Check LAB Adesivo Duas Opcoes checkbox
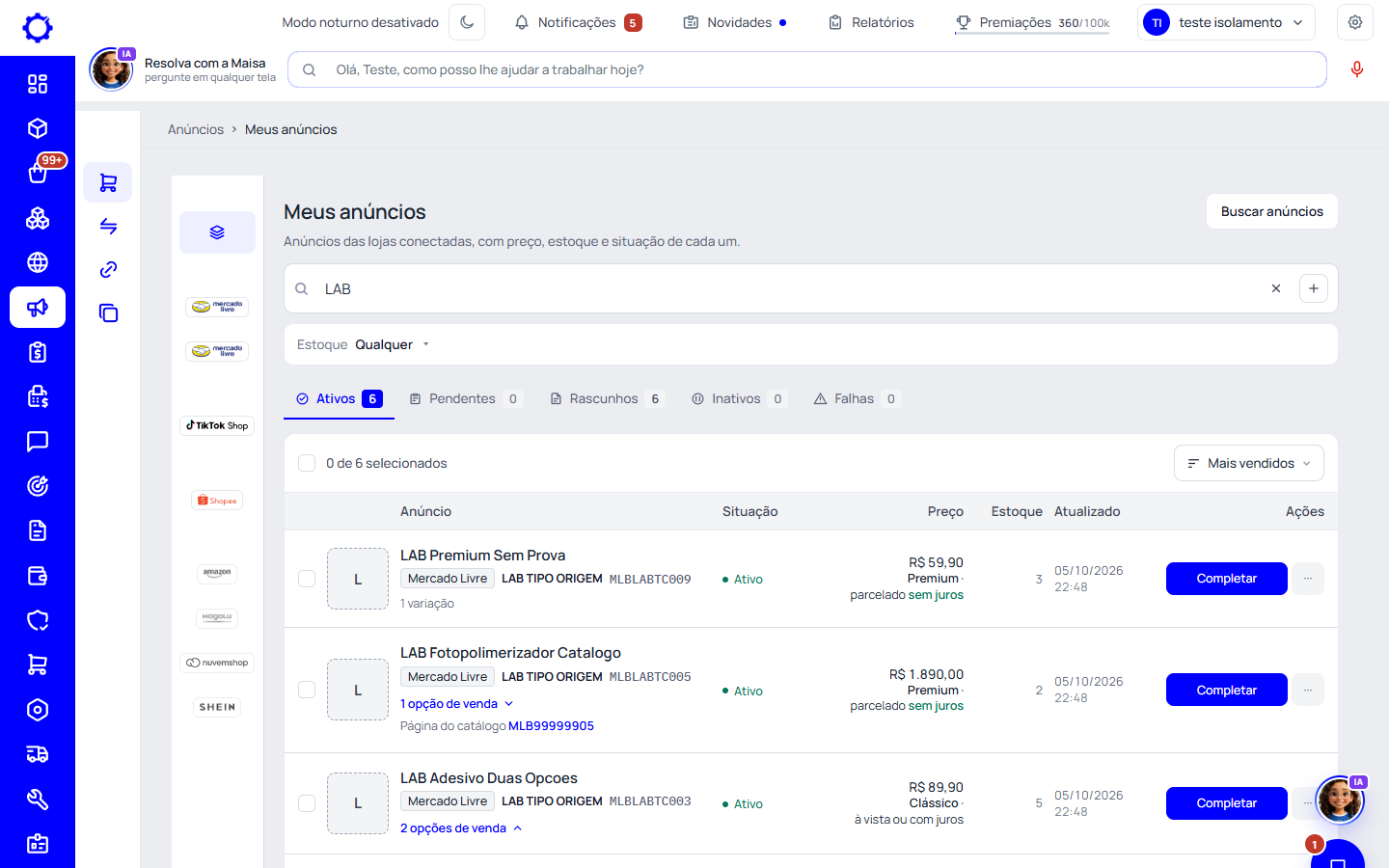 coord(307,802)
